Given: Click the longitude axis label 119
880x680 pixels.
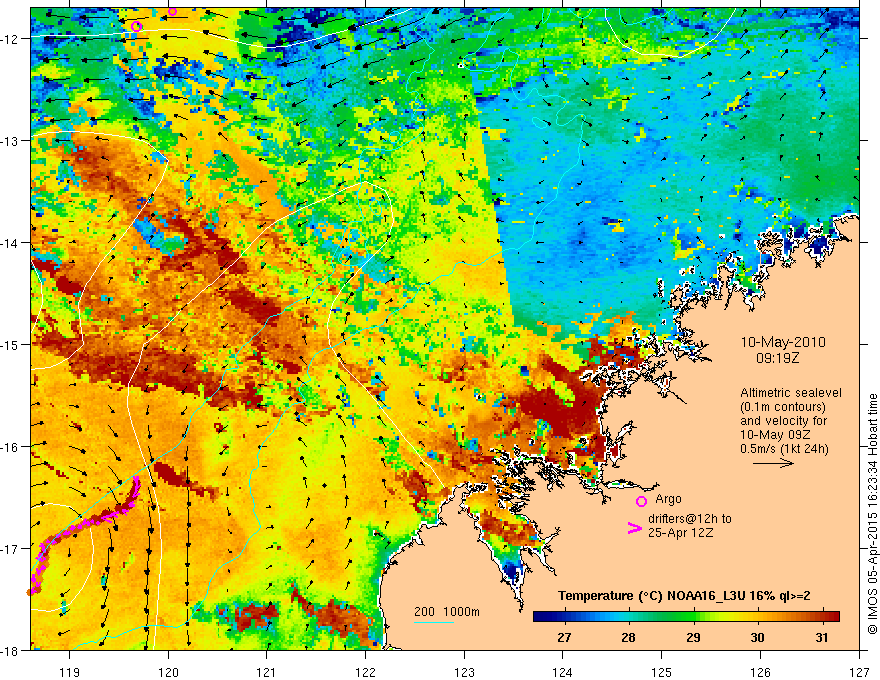Looking at the screenshot, I should [70, 672].
